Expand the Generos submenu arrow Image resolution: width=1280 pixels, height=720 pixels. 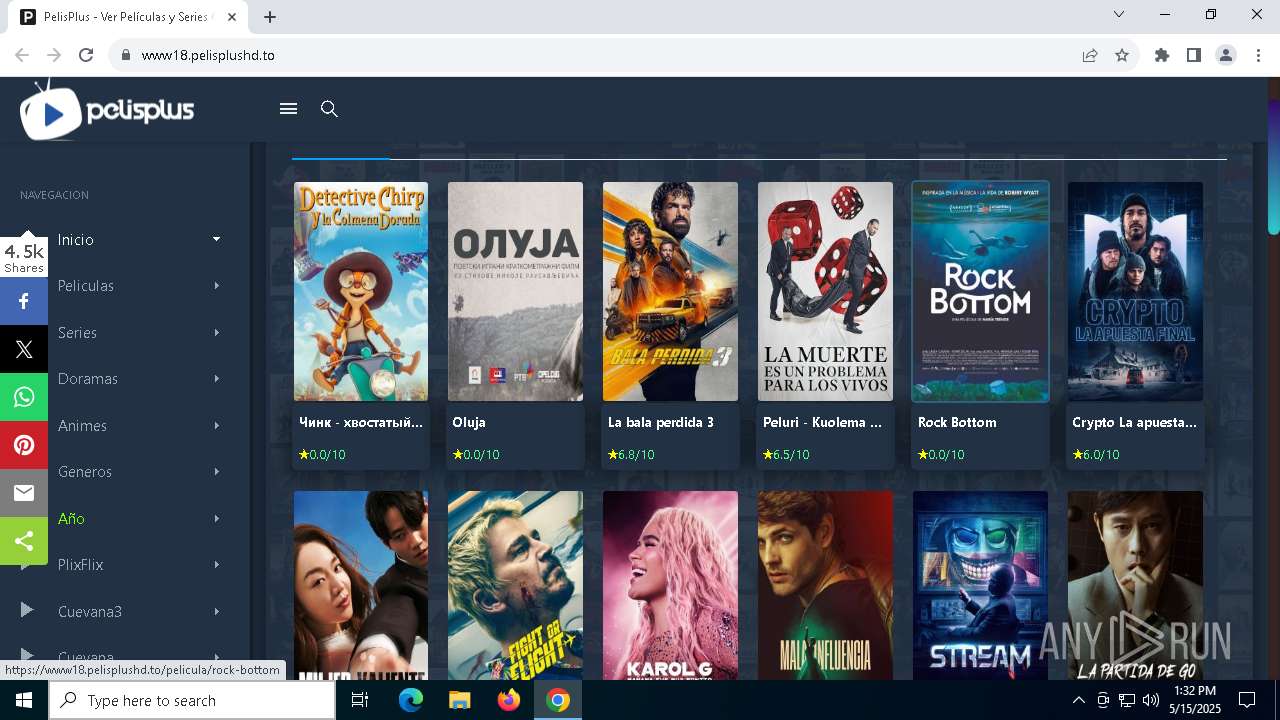216,472
